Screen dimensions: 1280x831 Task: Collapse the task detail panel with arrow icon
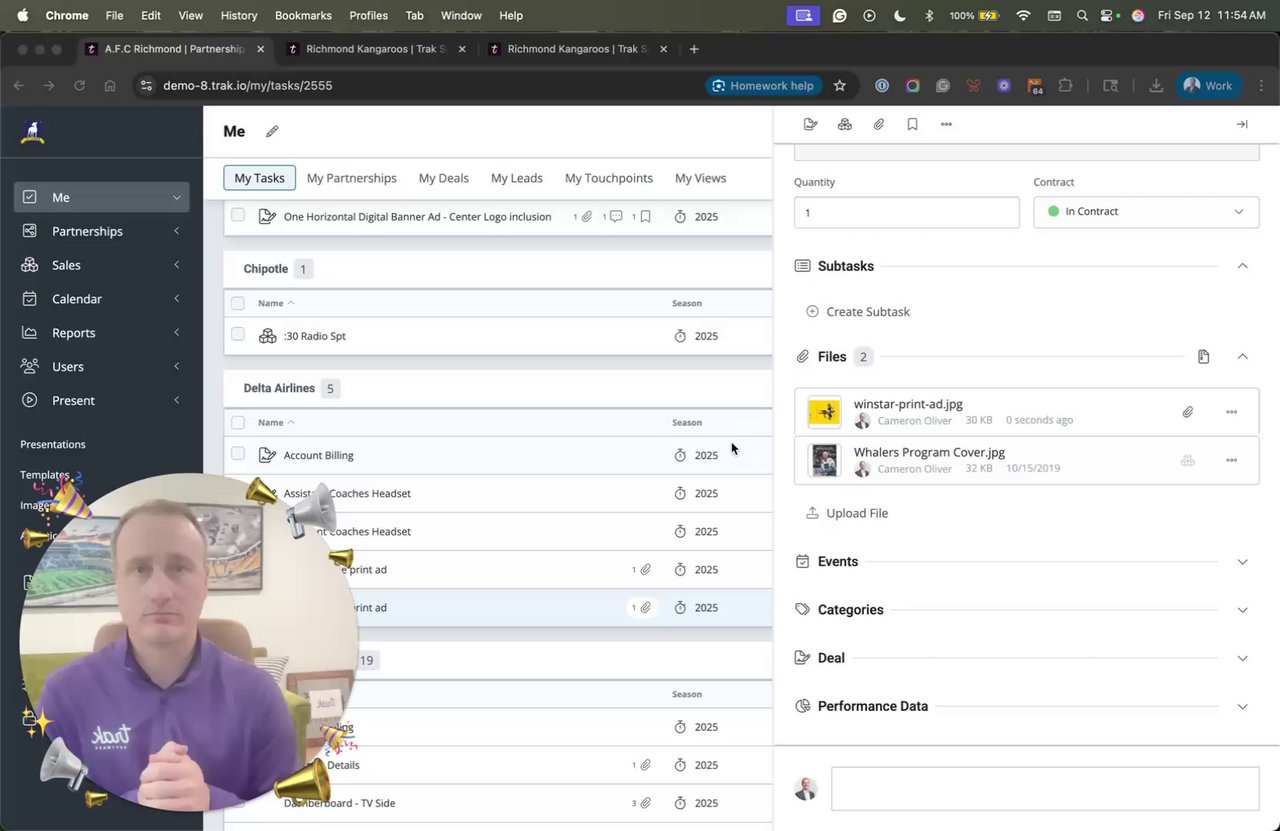pos(1242,124)
